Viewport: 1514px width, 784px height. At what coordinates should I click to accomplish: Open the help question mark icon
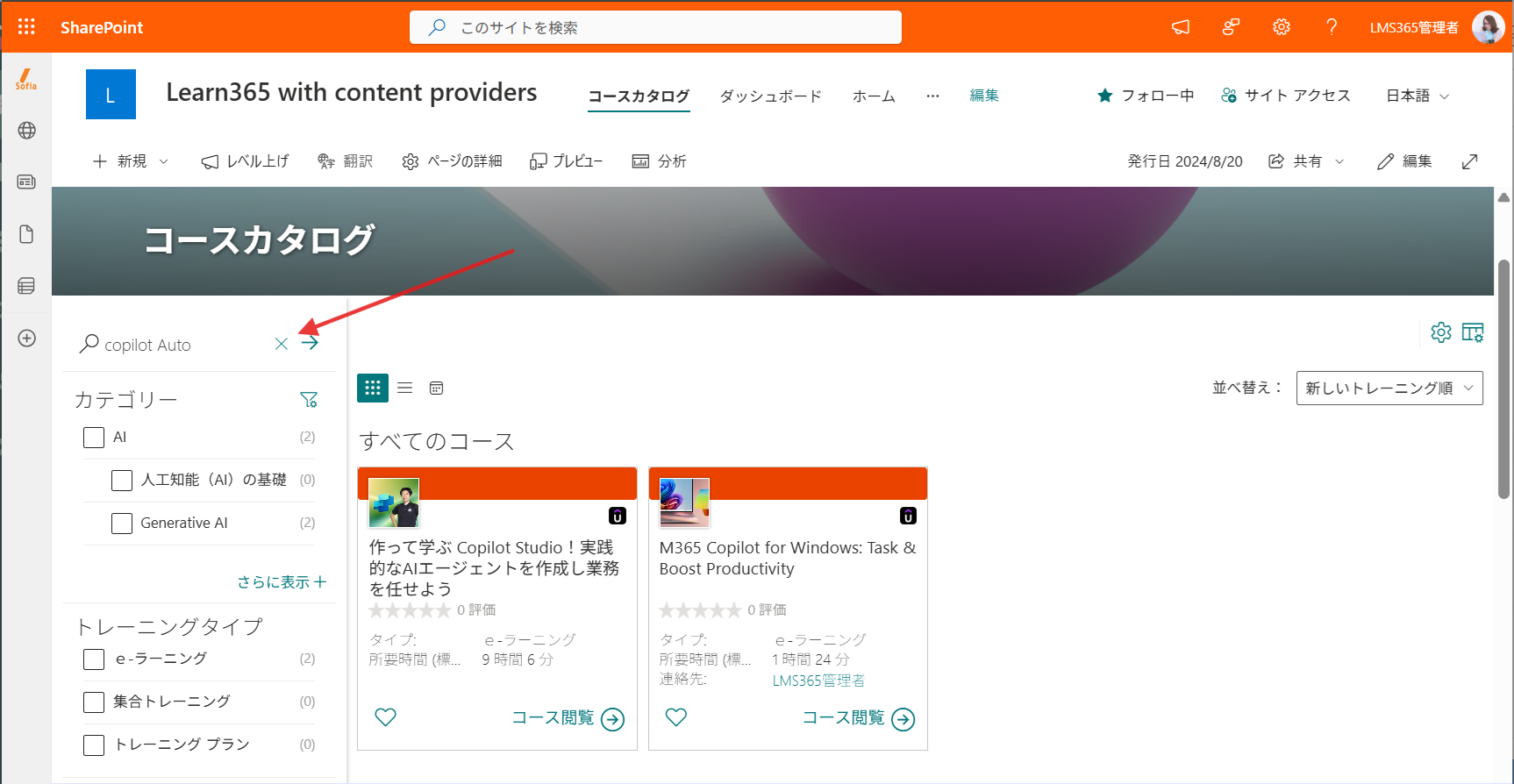pyautogui.click(x=1332, y=27)
